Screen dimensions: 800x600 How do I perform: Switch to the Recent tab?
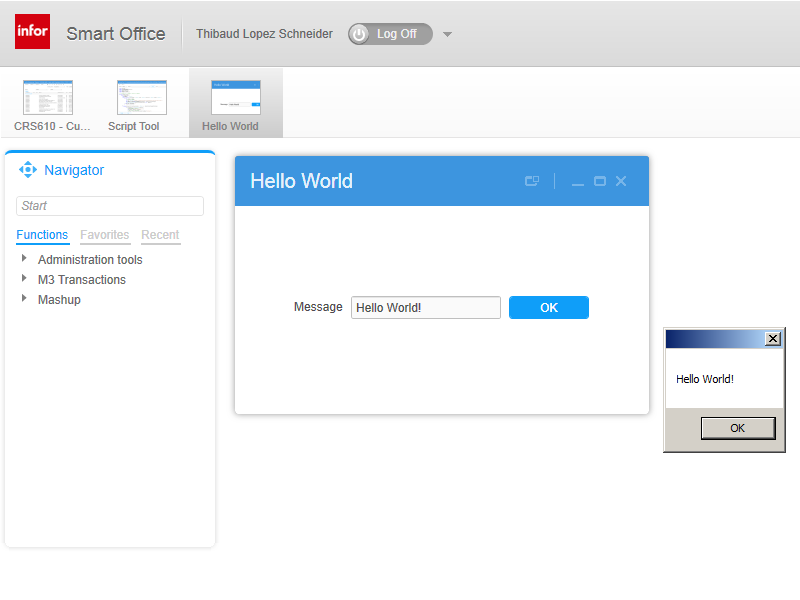pyautogui.click(x=160, y=235)
